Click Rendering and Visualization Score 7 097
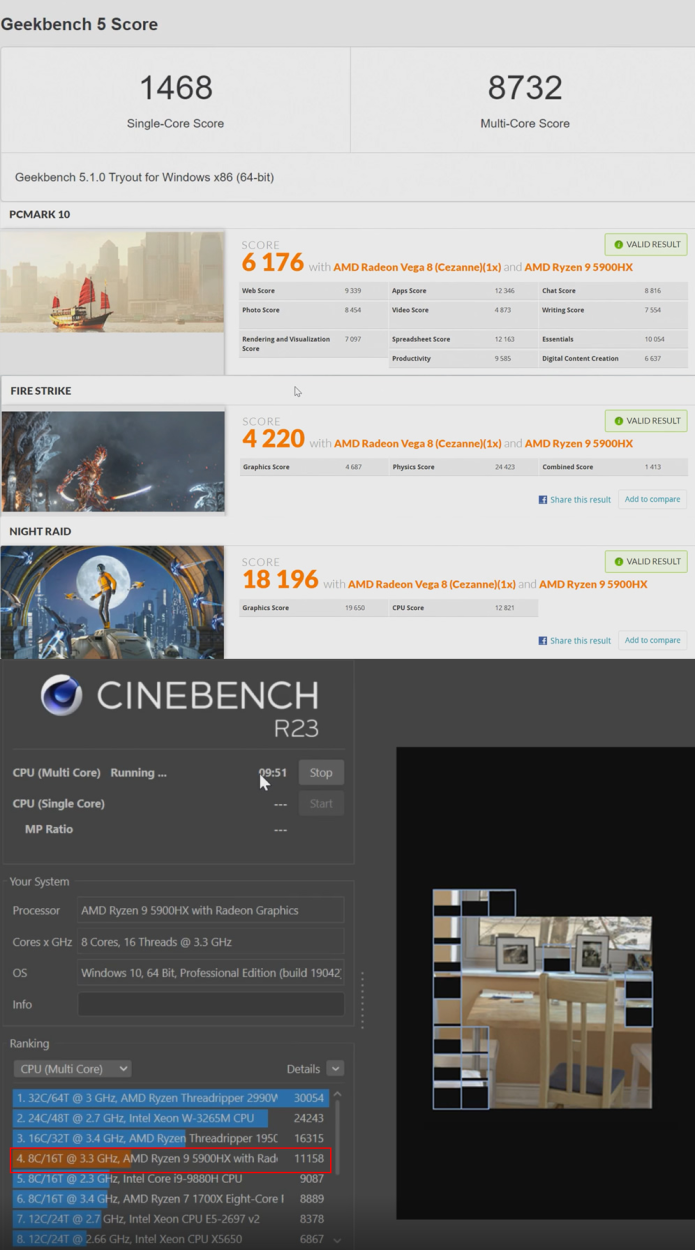 coord(353,339)
